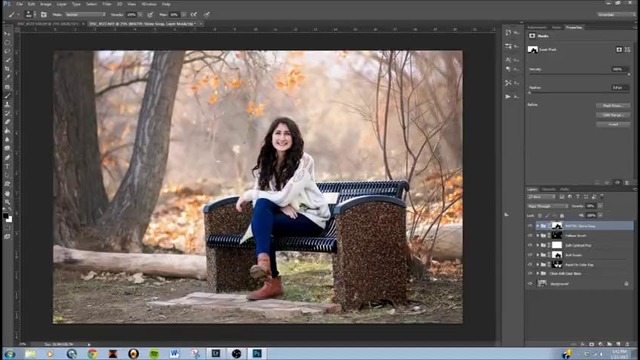
Task: Click the Invert button in Properties
Action: coord(613,124)
